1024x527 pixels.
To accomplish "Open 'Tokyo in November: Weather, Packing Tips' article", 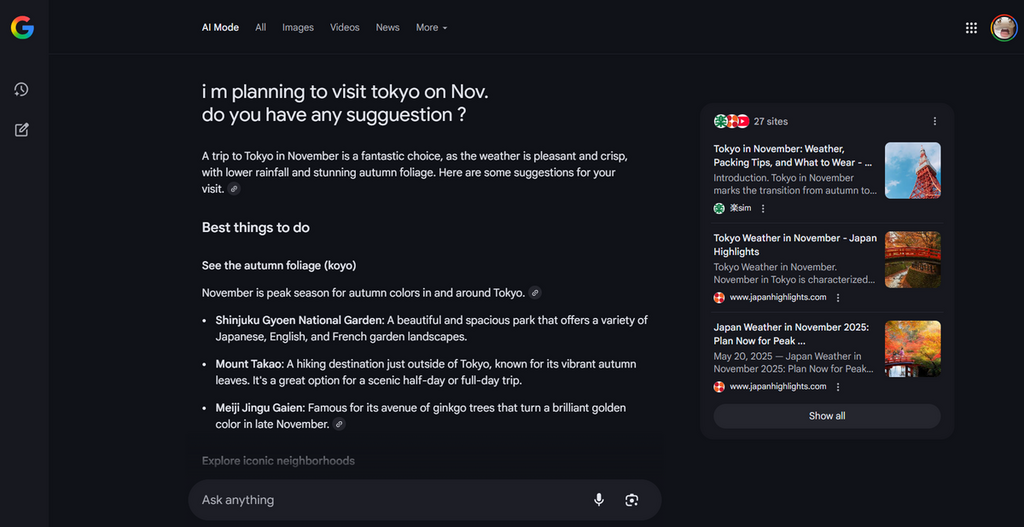I will point(793,155).
